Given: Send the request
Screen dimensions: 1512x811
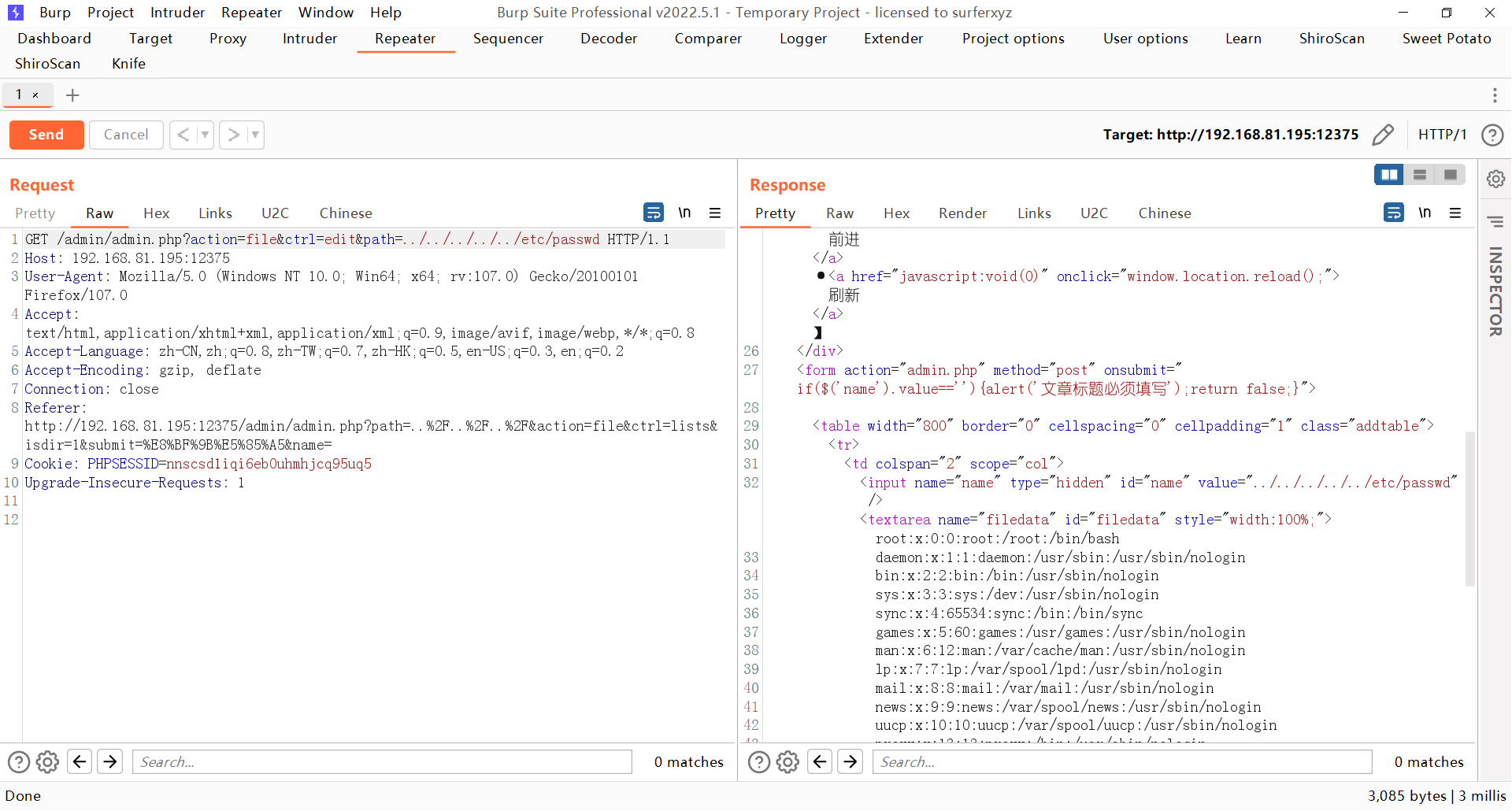Looking at the screenshot, I should pyautogui.click(x=46, y=135).
